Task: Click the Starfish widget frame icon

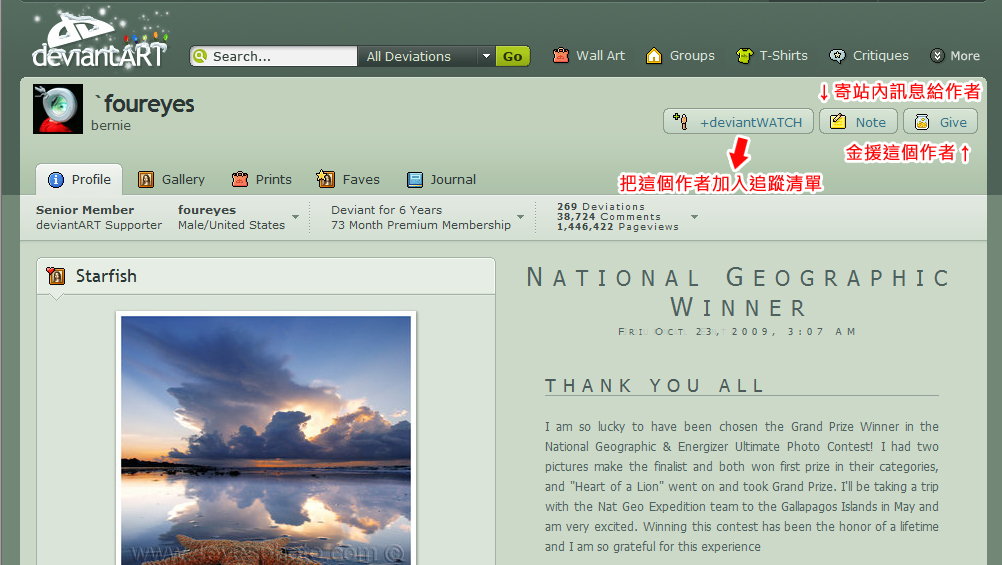Action: (56, 276)
